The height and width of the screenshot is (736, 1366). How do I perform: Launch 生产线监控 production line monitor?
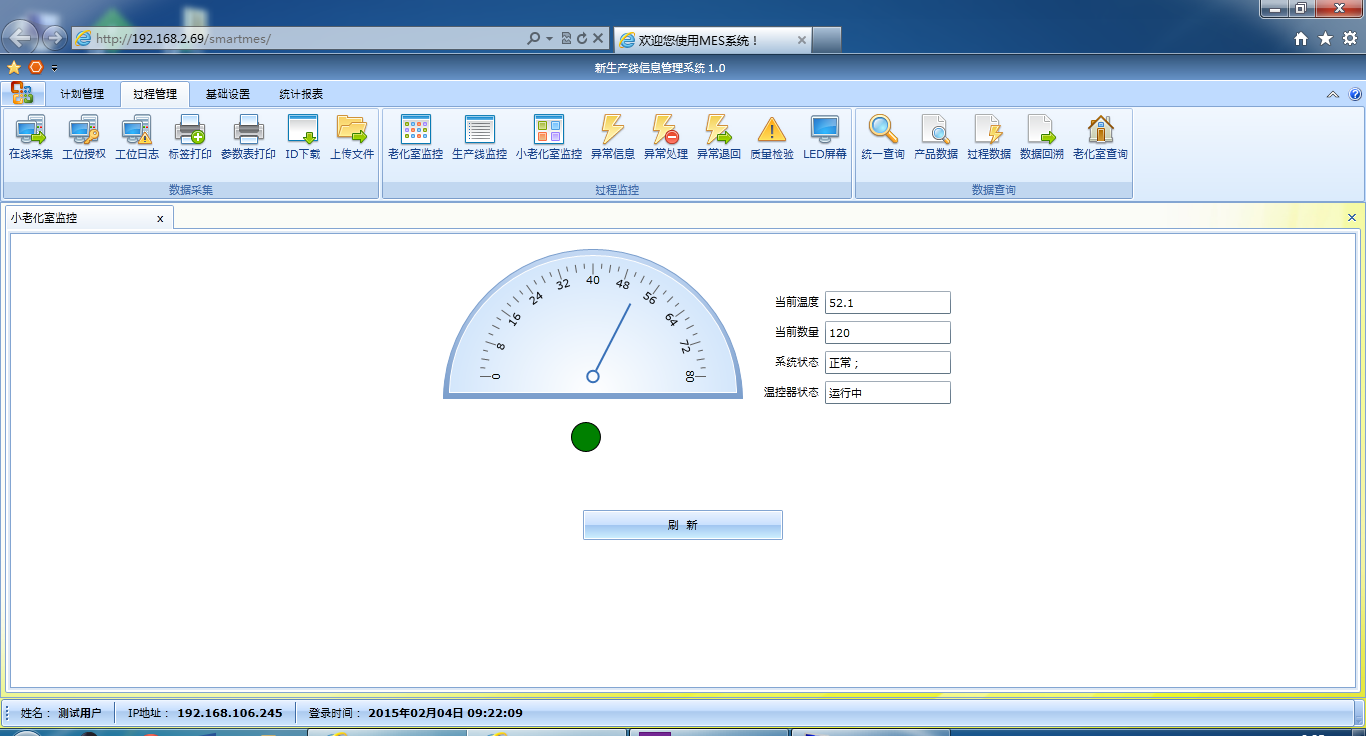[479, 138]
